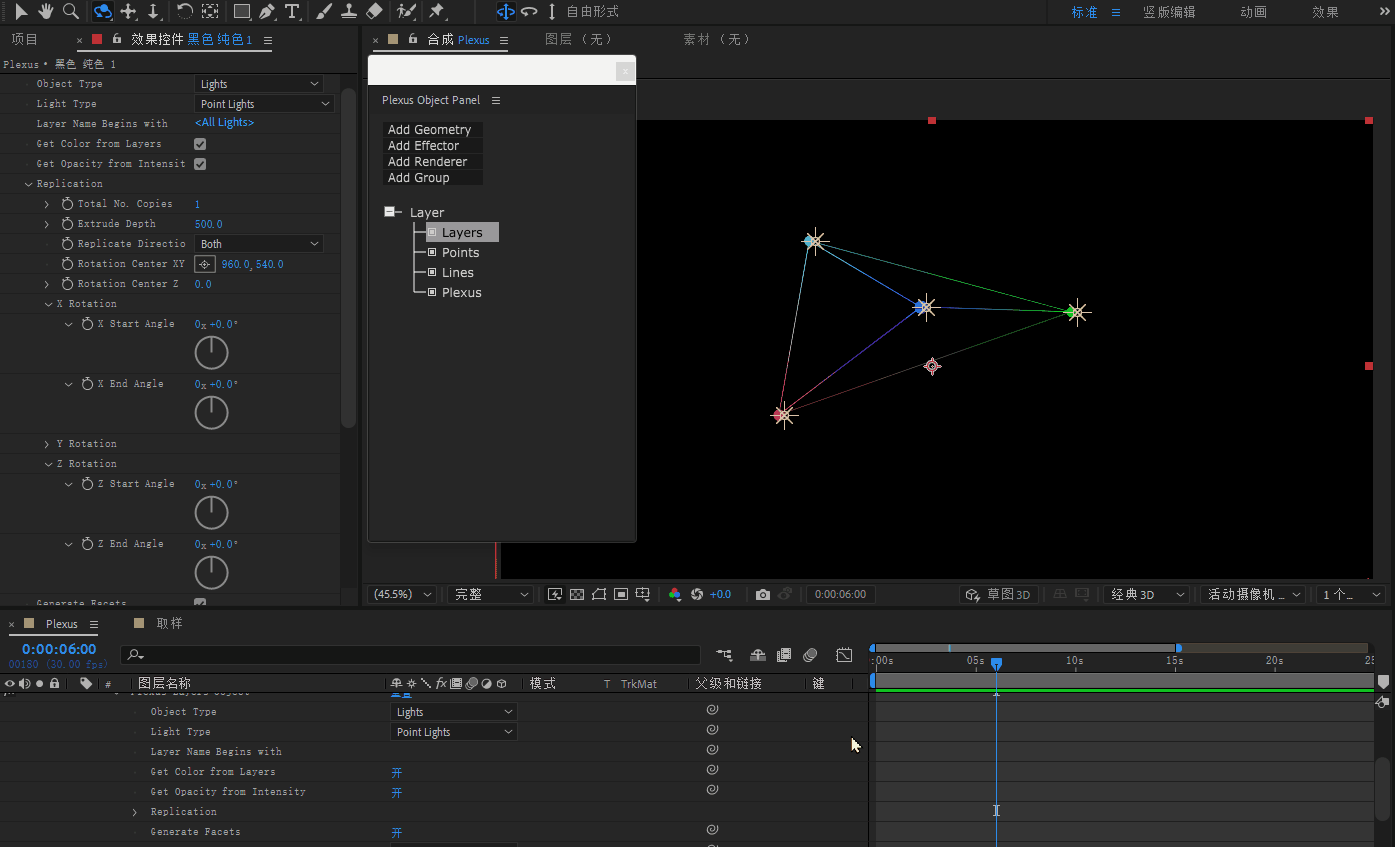This screenshot has height=847, width=1395.
Task: Select the Zoom magnifier tool
Action: (x=71, y=11)
